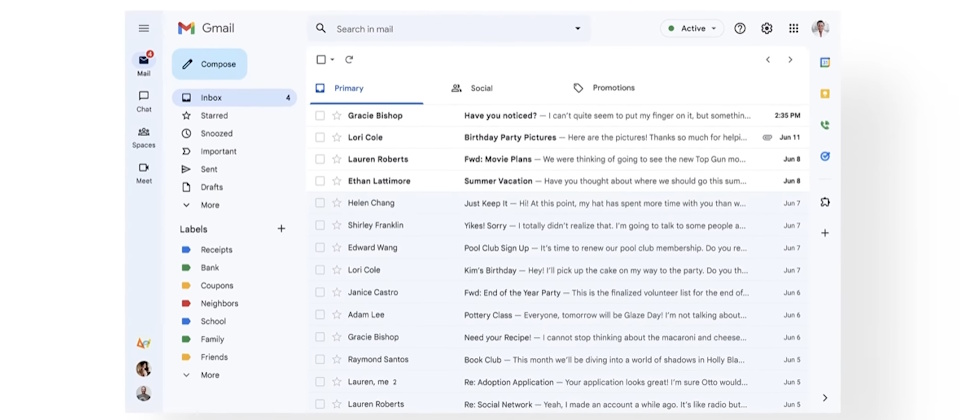Open the Settings gear icon
The image size is (960, 420).
767,29
